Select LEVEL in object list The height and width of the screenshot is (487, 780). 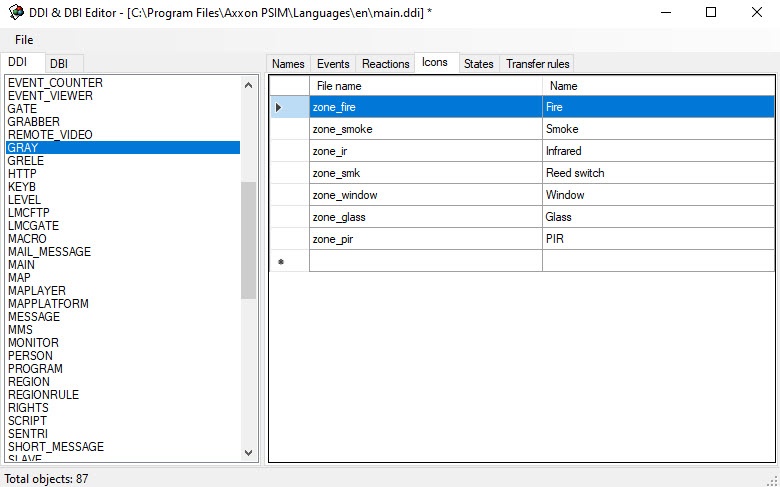coord(123,199)
